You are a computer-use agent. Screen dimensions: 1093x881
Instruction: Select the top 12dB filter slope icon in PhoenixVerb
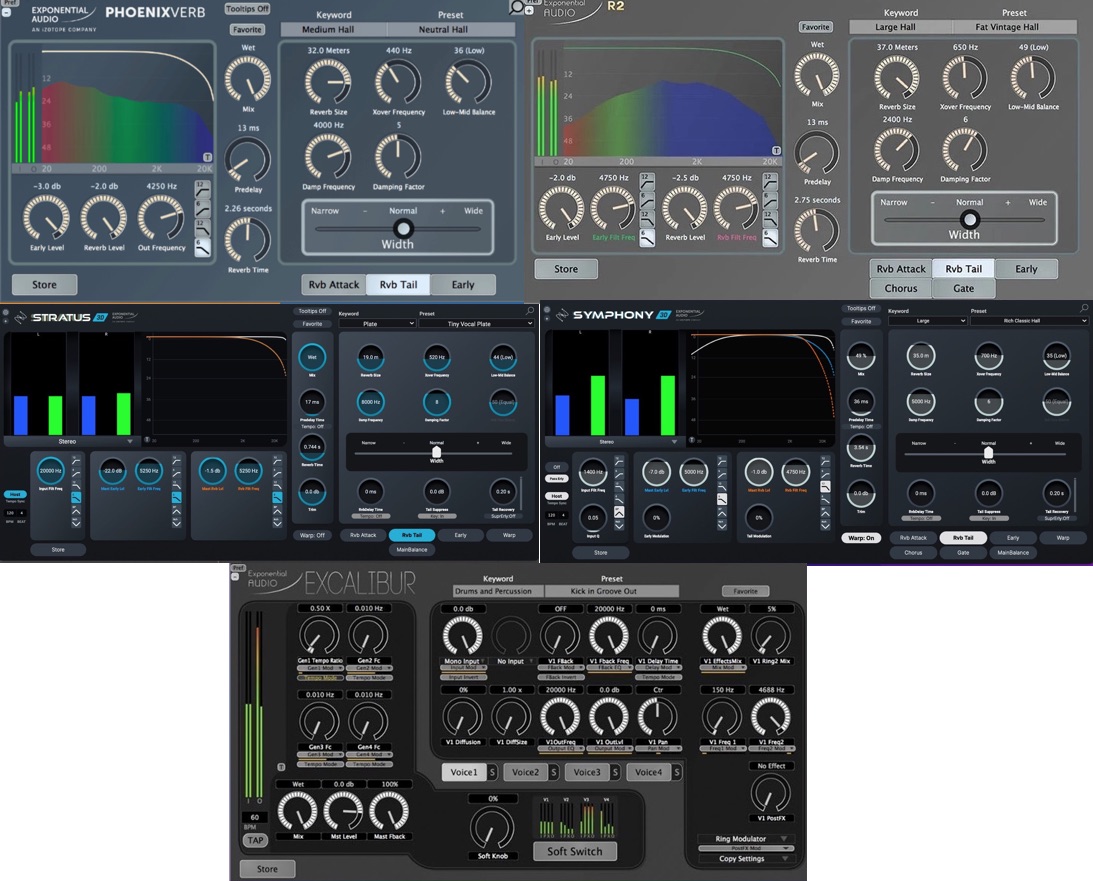(x=202, y=189)
